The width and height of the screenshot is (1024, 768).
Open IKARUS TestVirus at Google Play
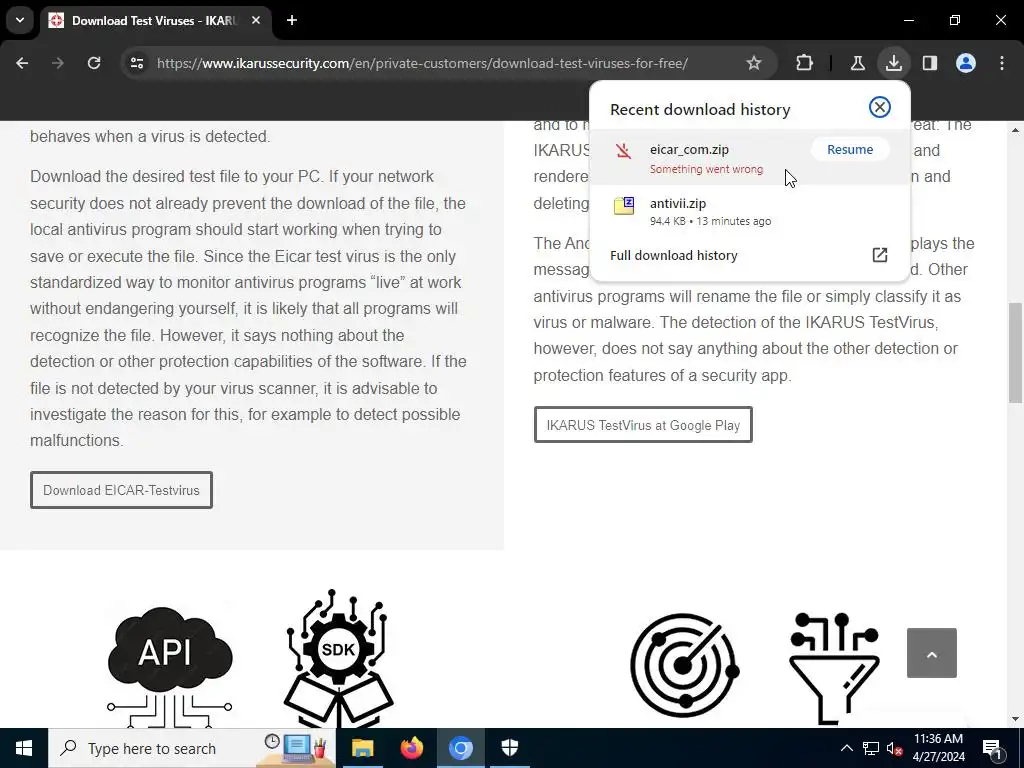coord(643,425)
